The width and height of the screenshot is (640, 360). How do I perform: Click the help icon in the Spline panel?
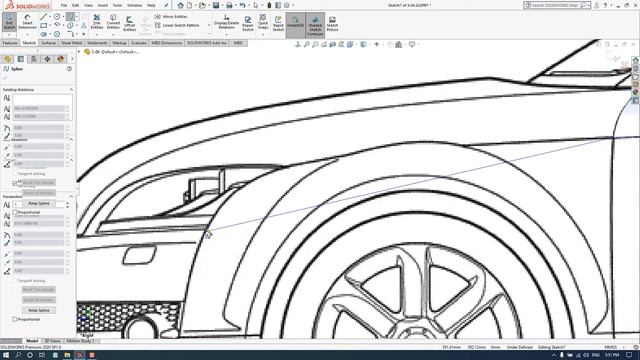[69, 69]
